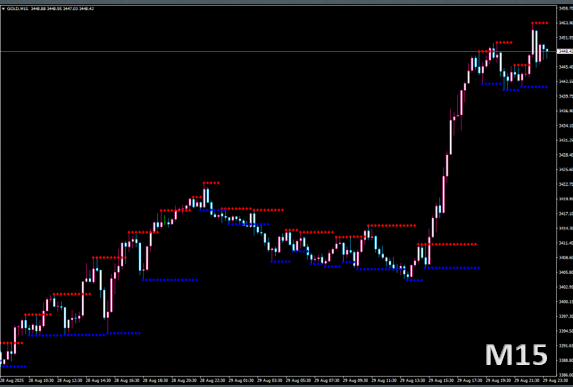Click the red dotted peak near 28 Aug 22:30

click(211, 183)
